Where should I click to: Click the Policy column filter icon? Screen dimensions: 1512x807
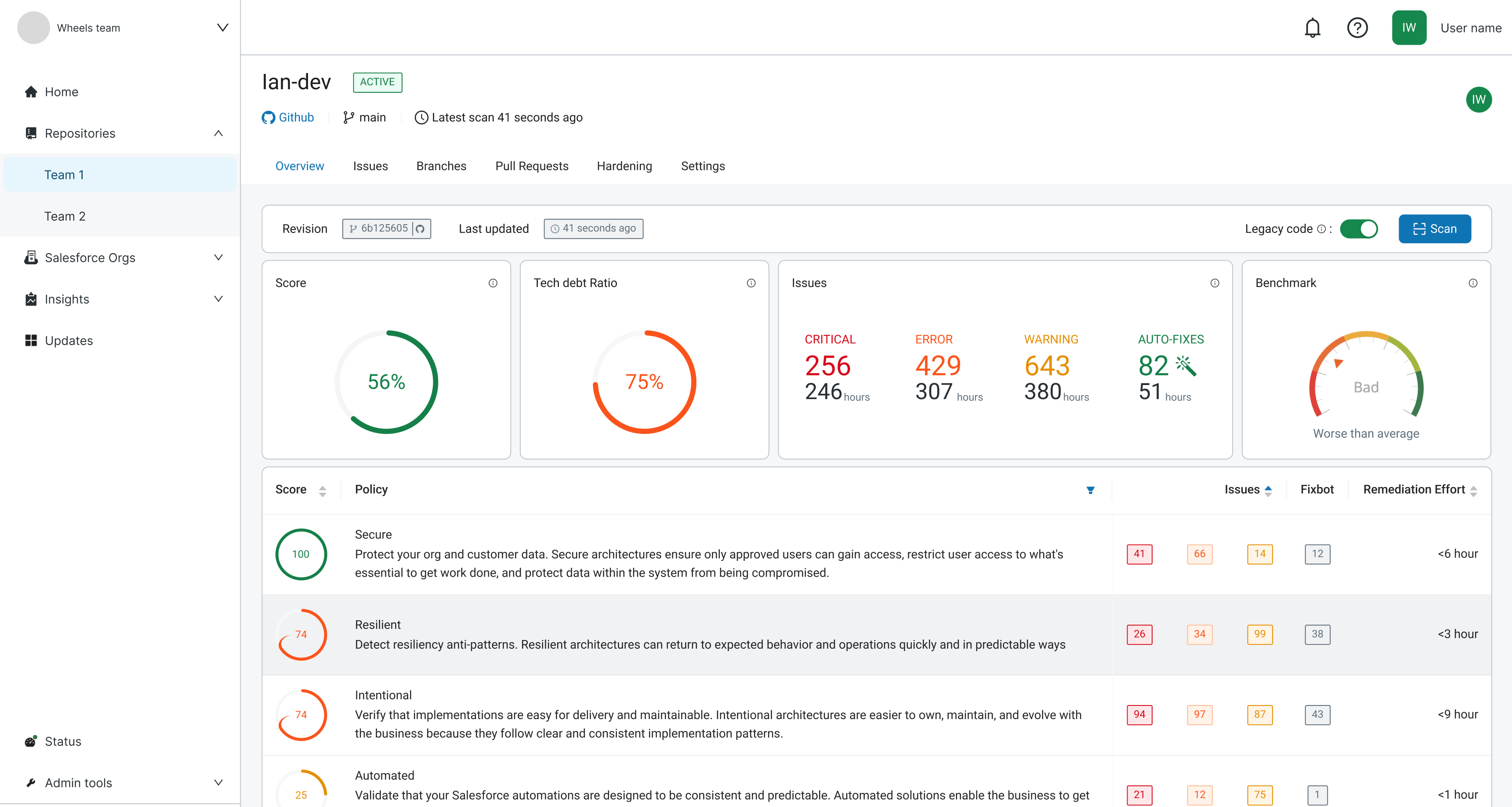tap(1090, 490)
